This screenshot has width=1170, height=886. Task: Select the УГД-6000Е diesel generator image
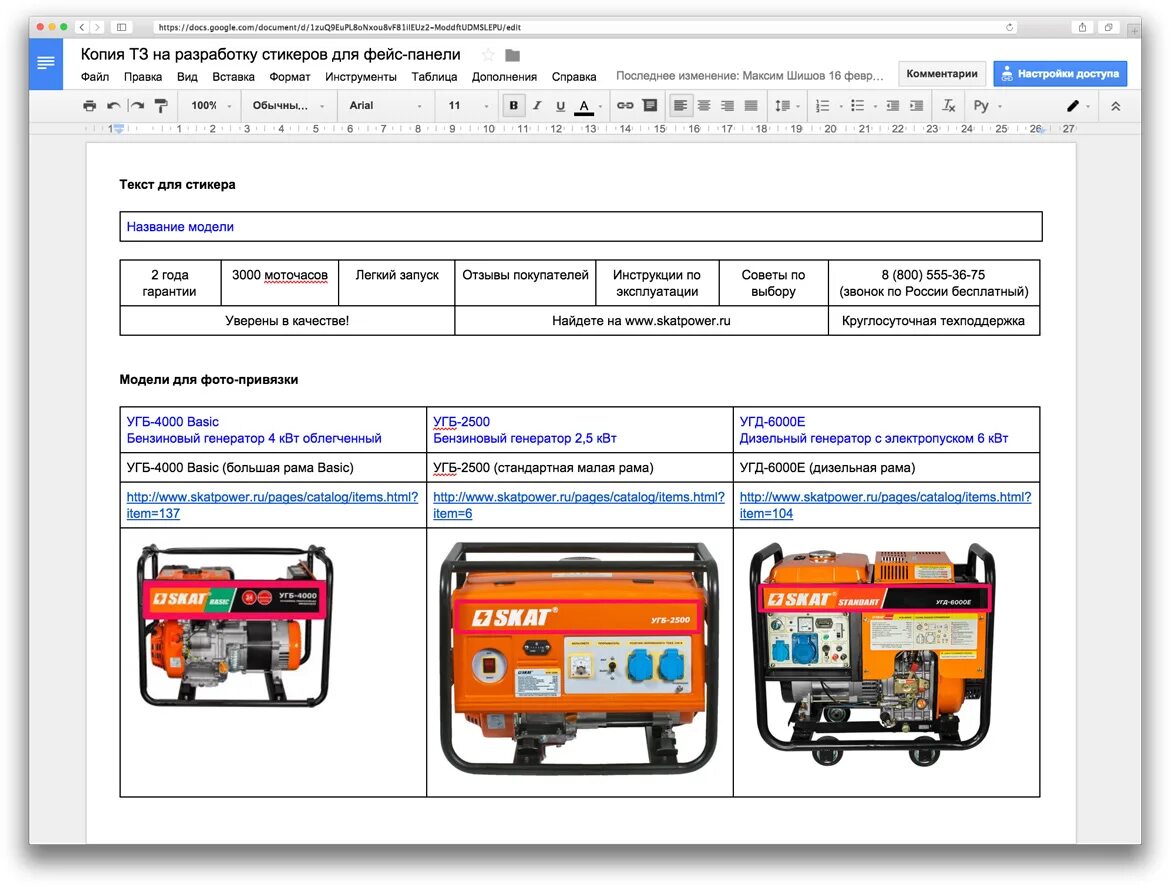[x=872, y=655]
